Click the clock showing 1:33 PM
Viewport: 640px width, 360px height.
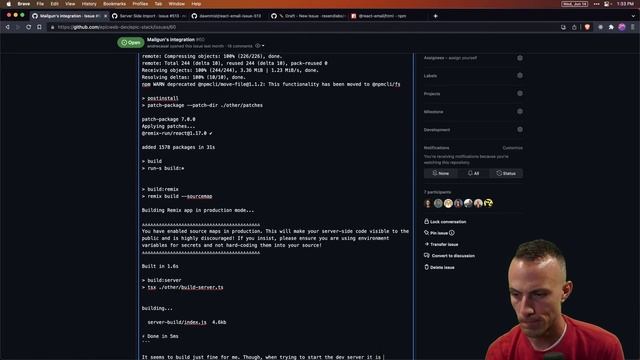[x=625, y=4]
